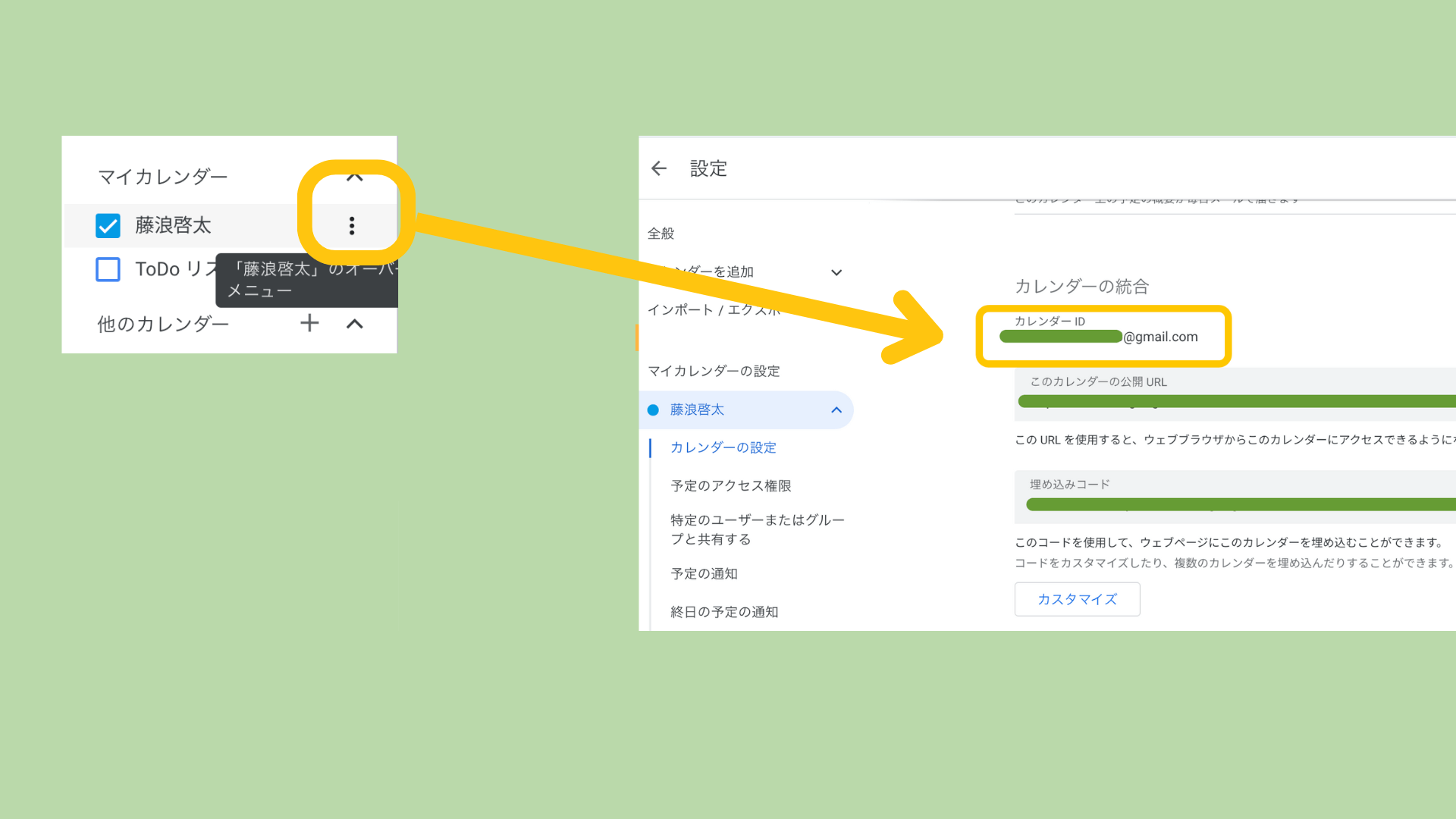1456x819 pixels.
Task: Select the カレンダー ID email value
Action: 1099,337
